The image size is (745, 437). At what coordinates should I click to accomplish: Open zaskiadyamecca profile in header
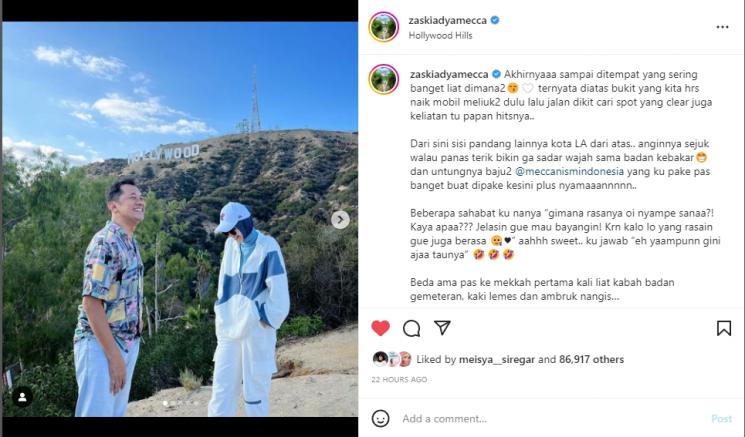[448, 20]
